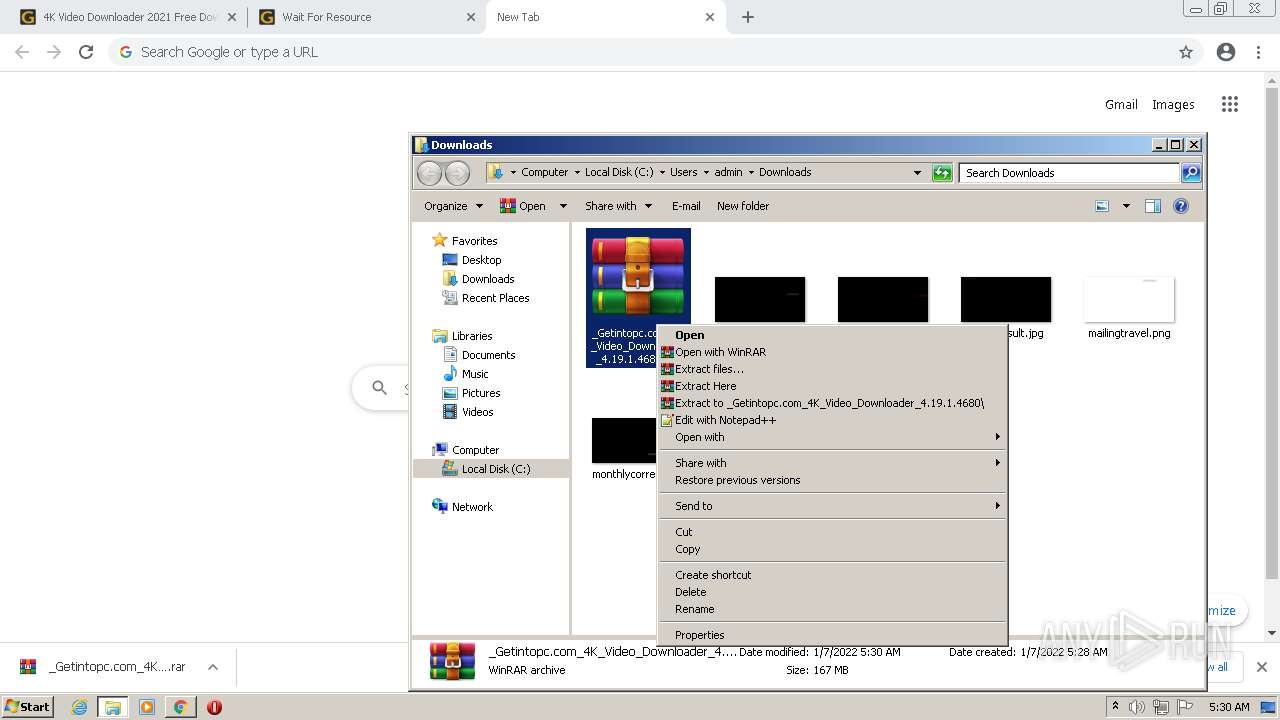Click in the Search Downloads field
The width and height of the screenshot is (1280, 720).
1068,173
